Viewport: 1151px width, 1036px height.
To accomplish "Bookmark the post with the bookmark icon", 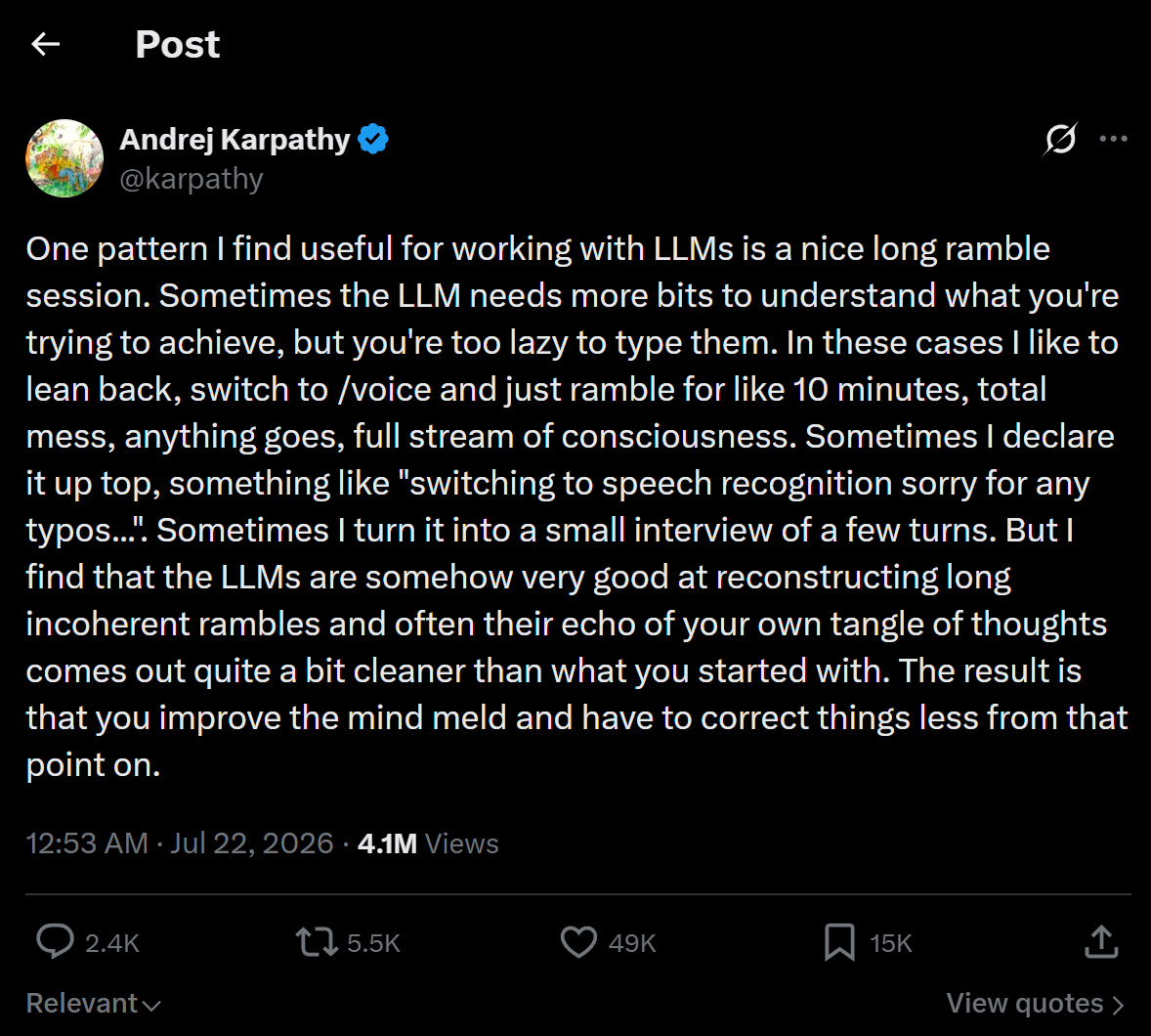I will click(839, 942).
